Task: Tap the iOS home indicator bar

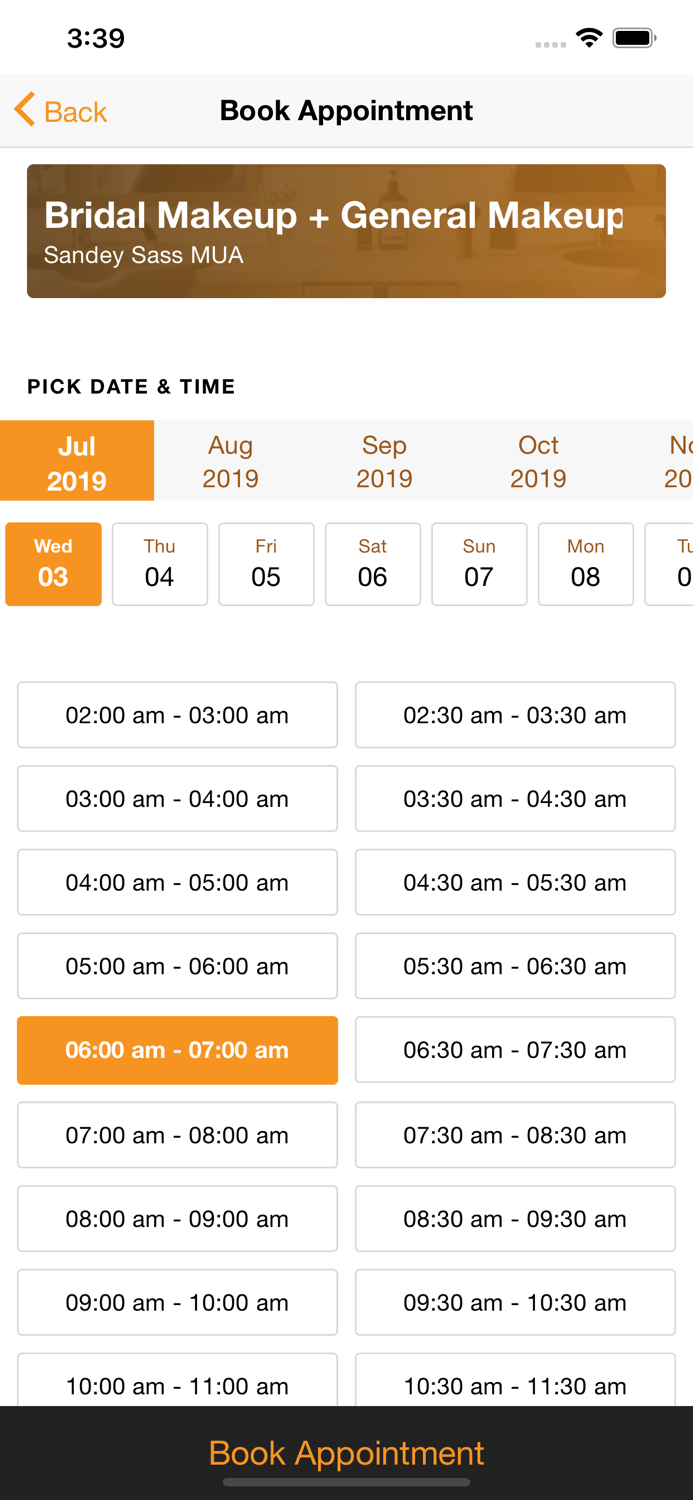Action: [346, 1482]
